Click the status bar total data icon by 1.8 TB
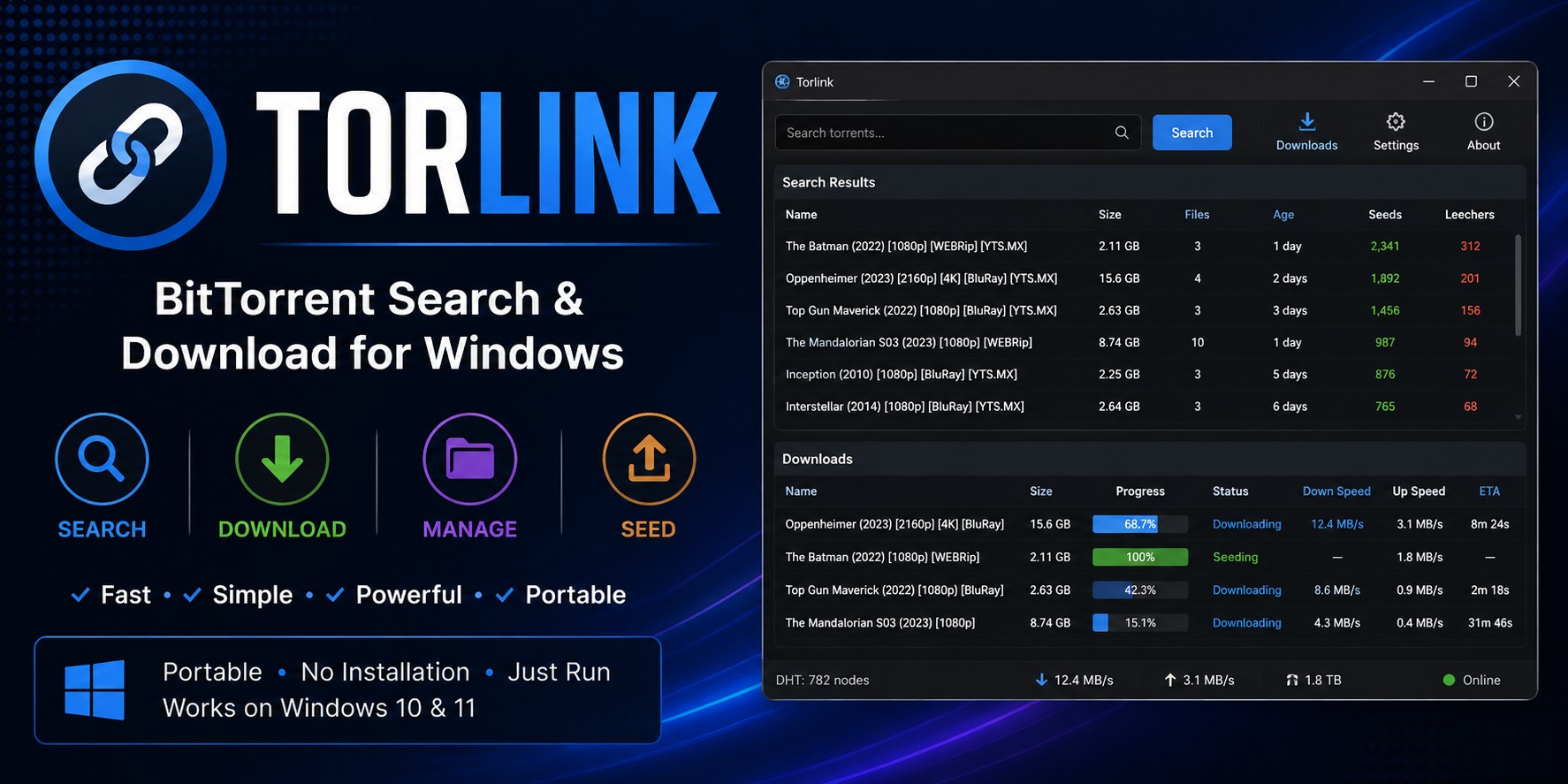Screen dimensions: 1568x784 (1292, 680)
